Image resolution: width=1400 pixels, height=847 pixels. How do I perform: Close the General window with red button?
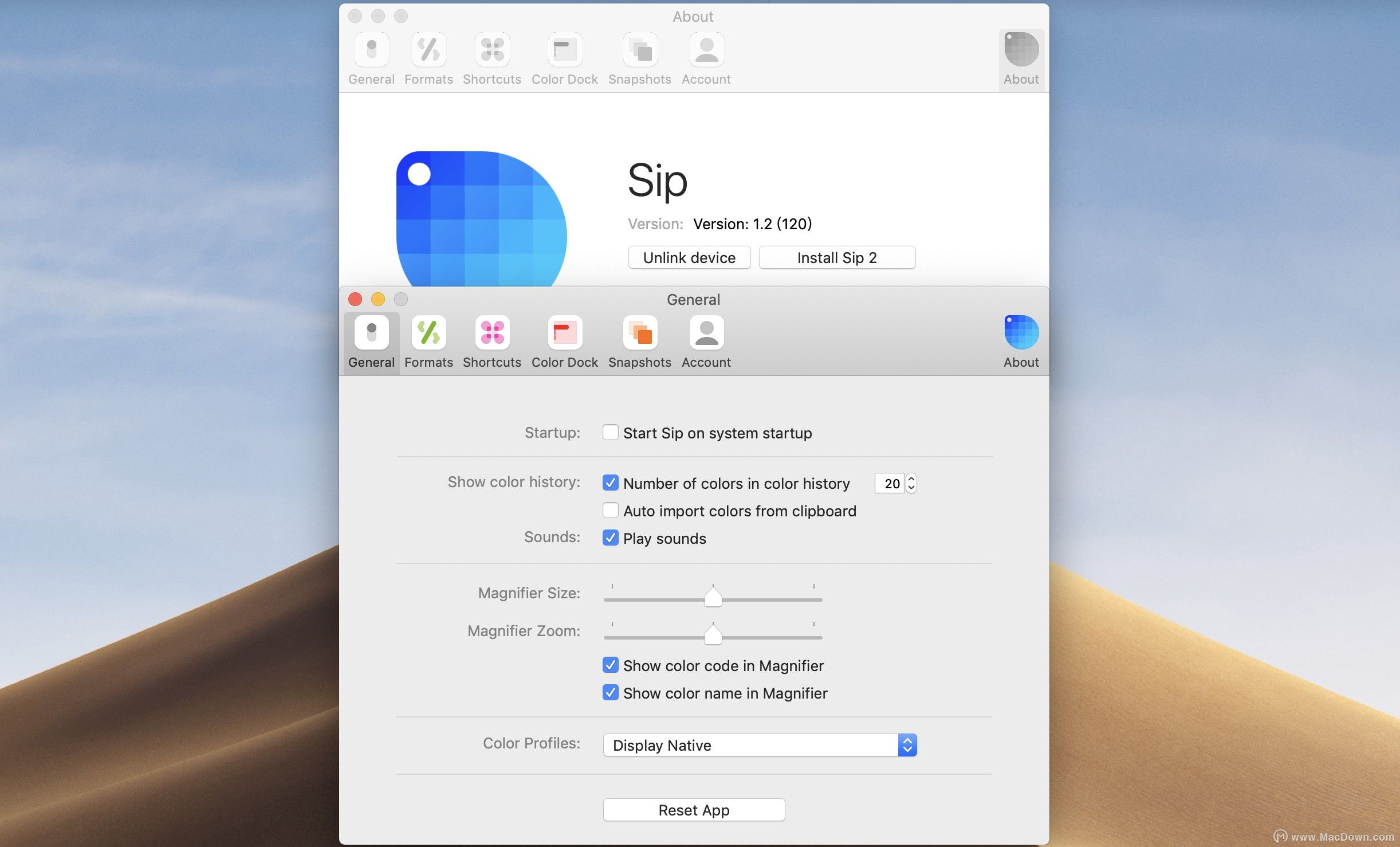(355, 299)
